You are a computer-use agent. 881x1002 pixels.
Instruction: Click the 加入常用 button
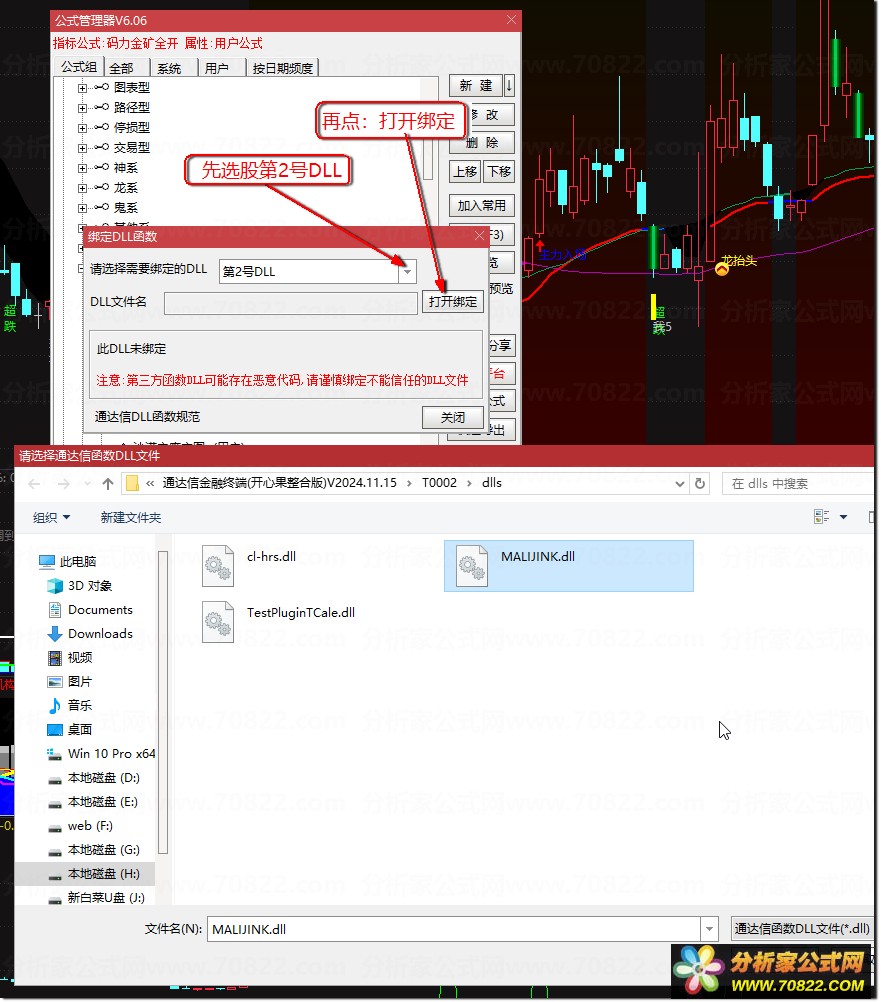pos(482,206)
